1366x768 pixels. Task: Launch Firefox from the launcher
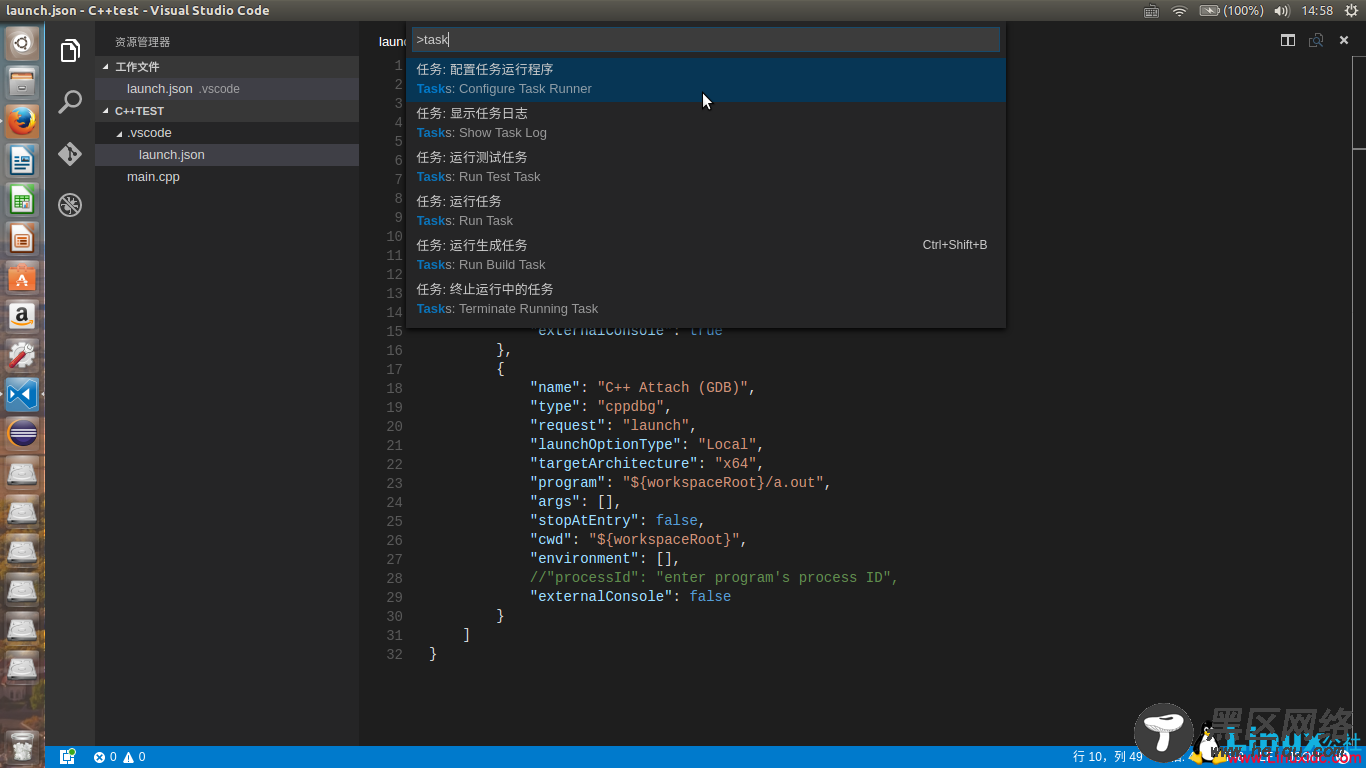pyautogui.click(x=22, y=121)
